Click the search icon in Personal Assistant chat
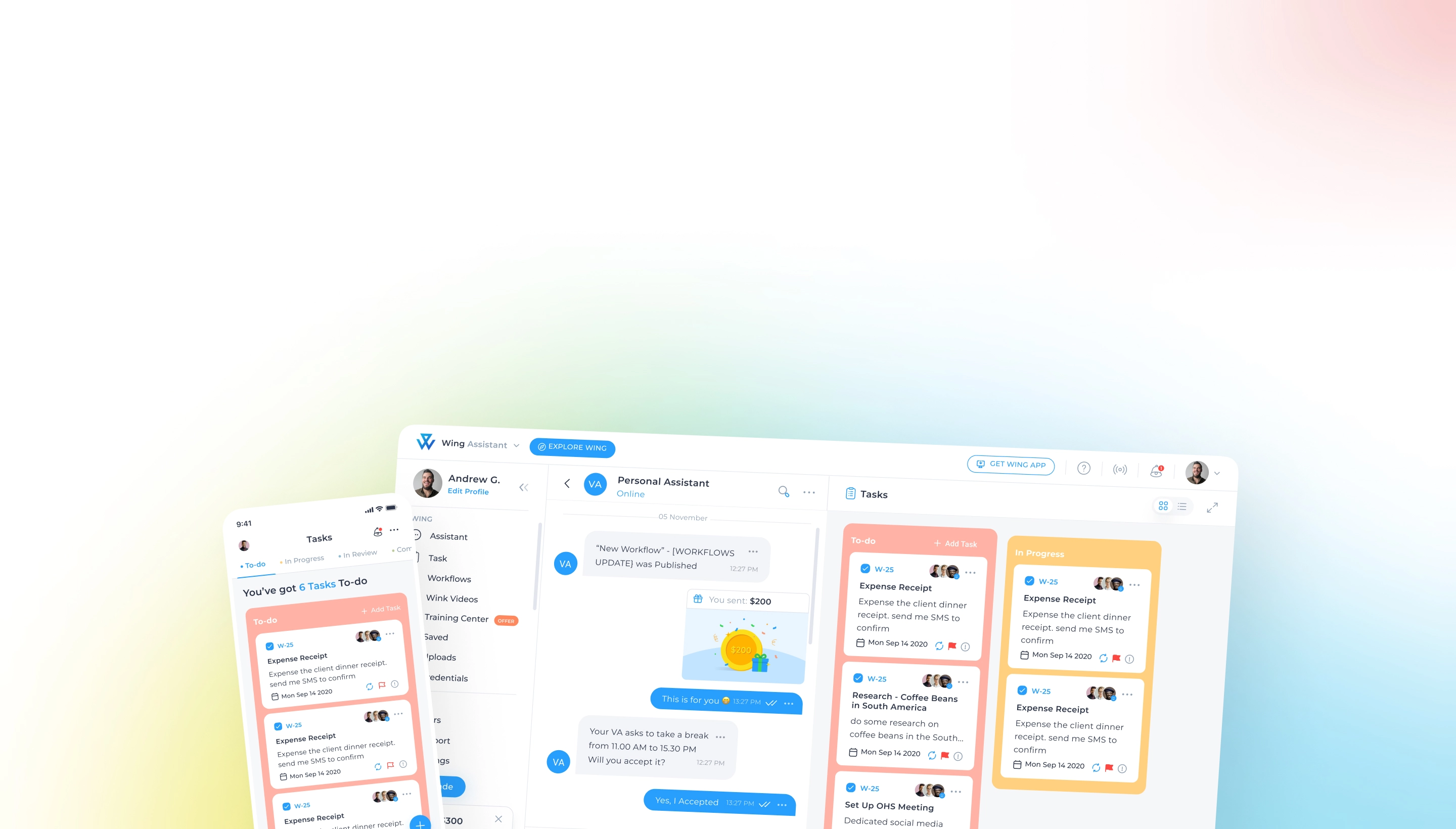The image size is (1456, 829). tap(783, 492)
